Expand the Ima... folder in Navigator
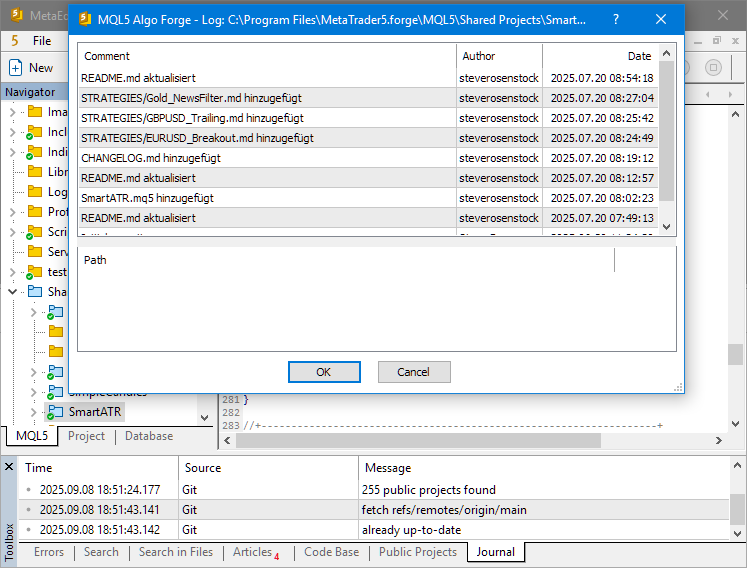Screen dimensions: 747x568 coord(12,112)
